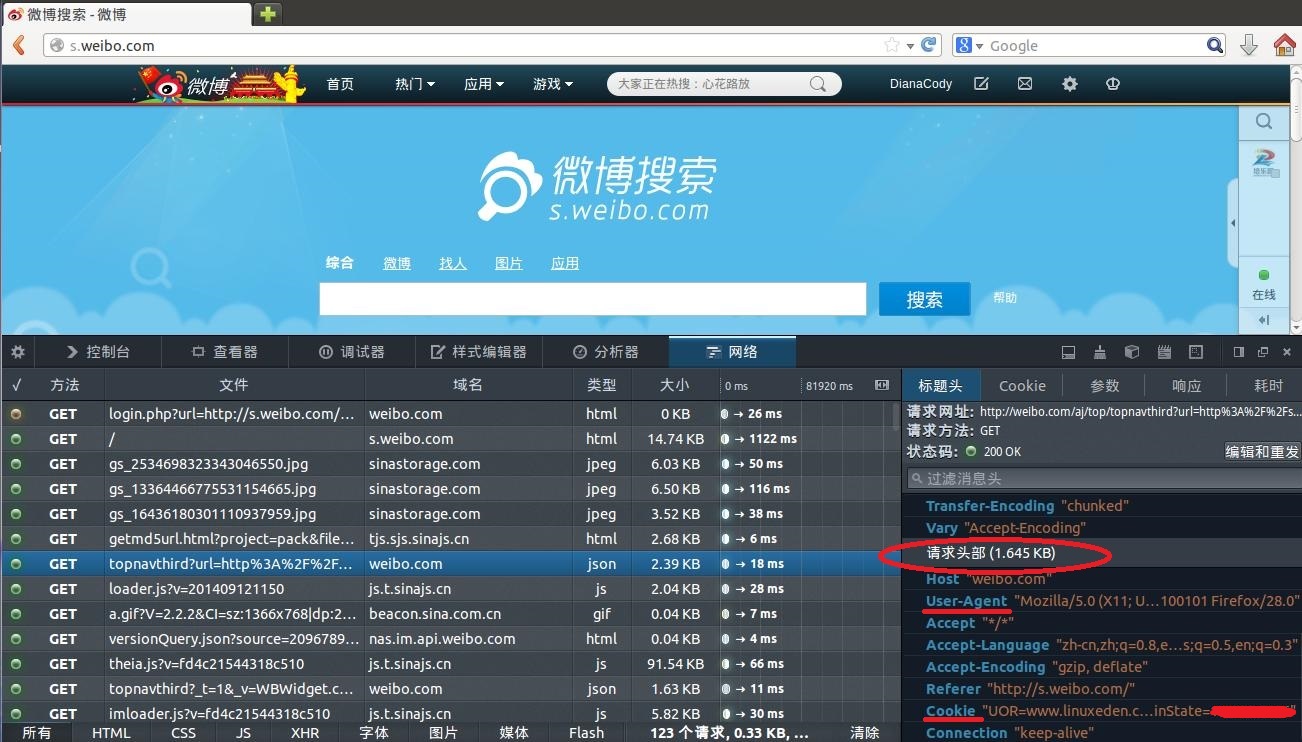Toggle the split console icon in devtools toolbar

coord(1068,352)
